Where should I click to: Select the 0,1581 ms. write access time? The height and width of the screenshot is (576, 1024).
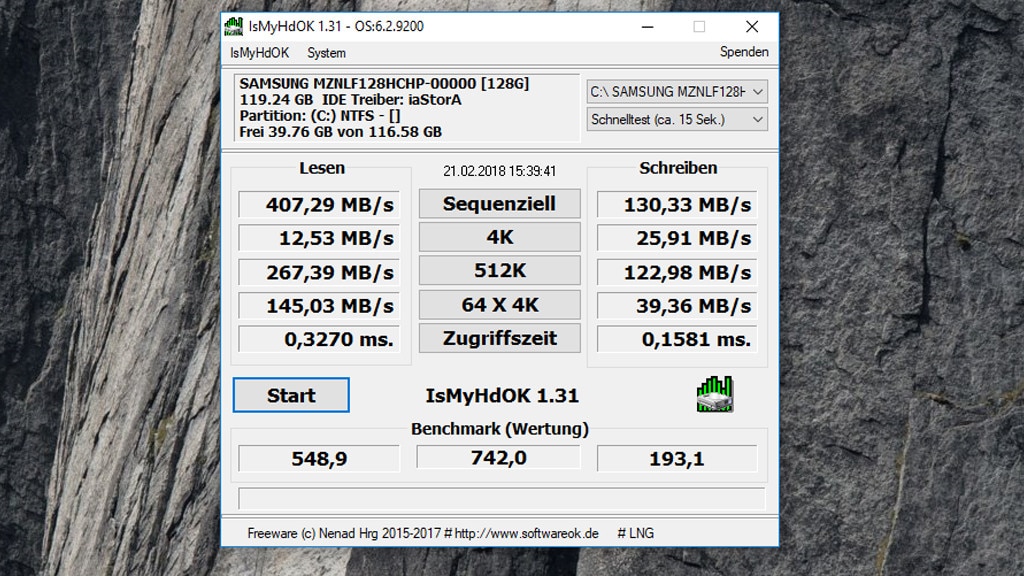(x=677, y=339)
